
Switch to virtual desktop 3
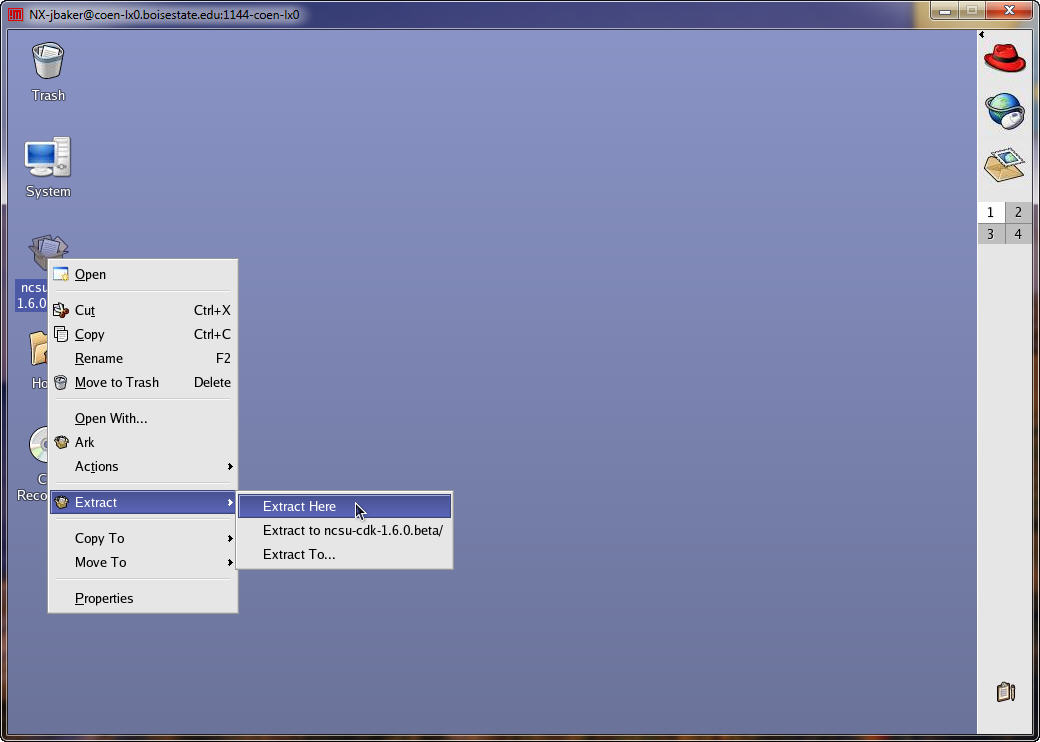[990, 233]
